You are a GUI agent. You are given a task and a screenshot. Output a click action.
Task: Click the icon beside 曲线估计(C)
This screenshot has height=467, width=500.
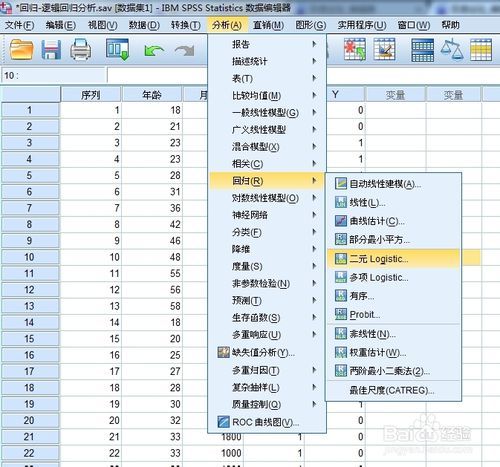341,221
